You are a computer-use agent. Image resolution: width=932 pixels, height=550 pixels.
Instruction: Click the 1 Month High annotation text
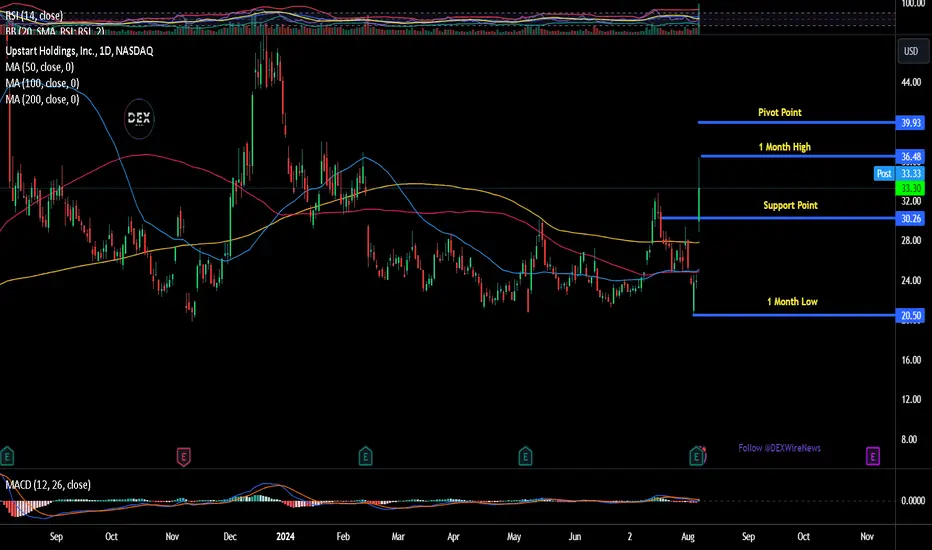785,147
